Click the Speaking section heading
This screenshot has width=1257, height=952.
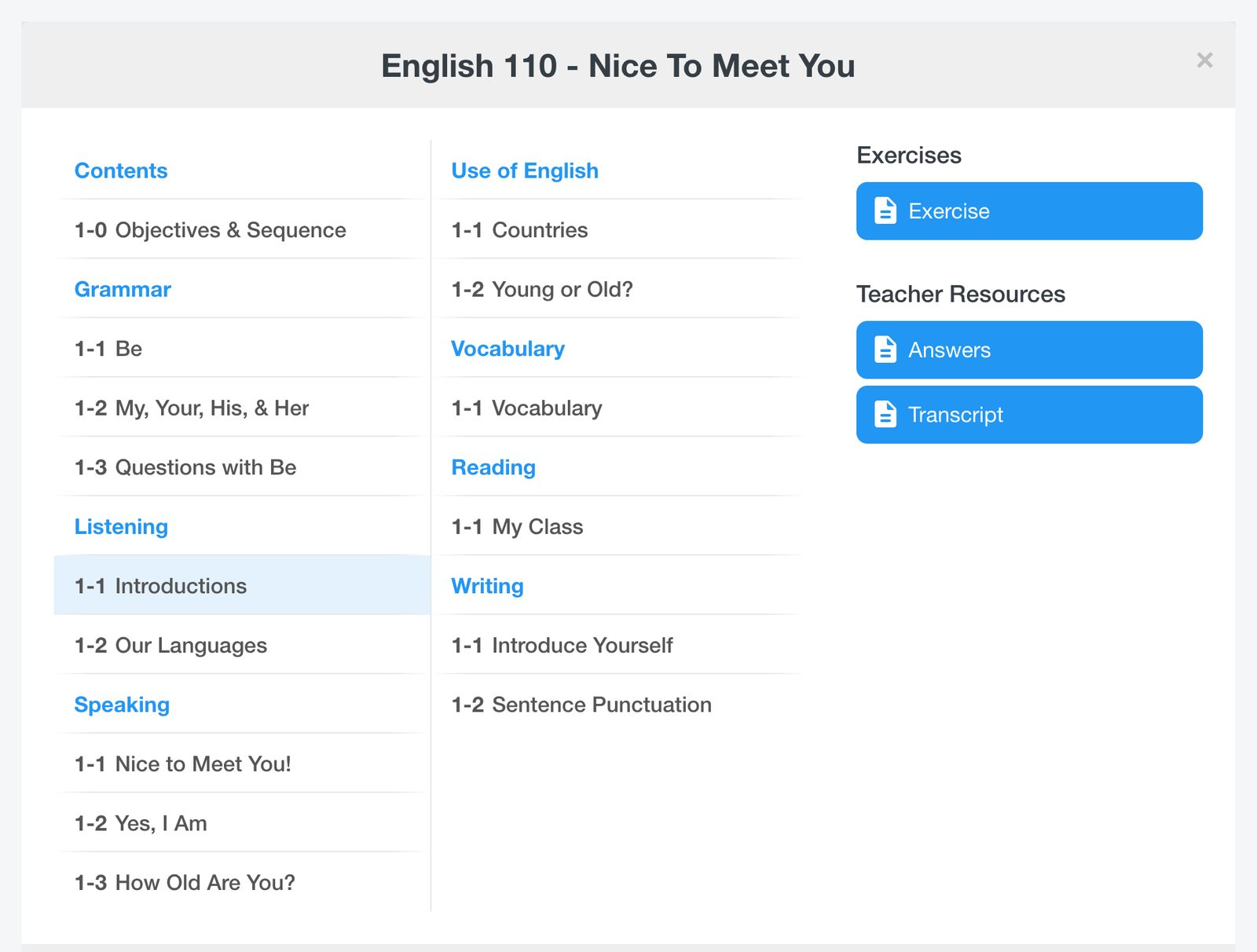point(122,705)
